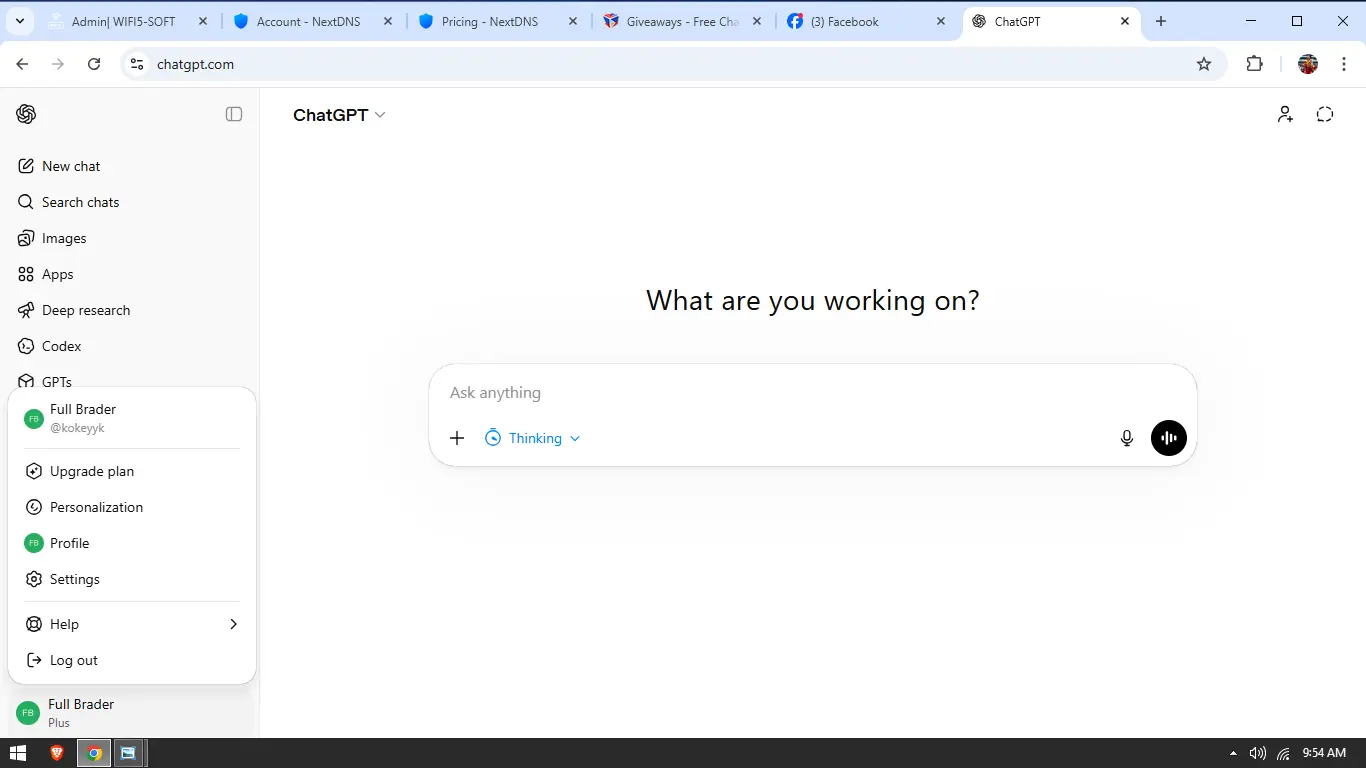Open Personalization from the account menu
The width and height of the screenshot is (1366, 768).
[132, 507]
